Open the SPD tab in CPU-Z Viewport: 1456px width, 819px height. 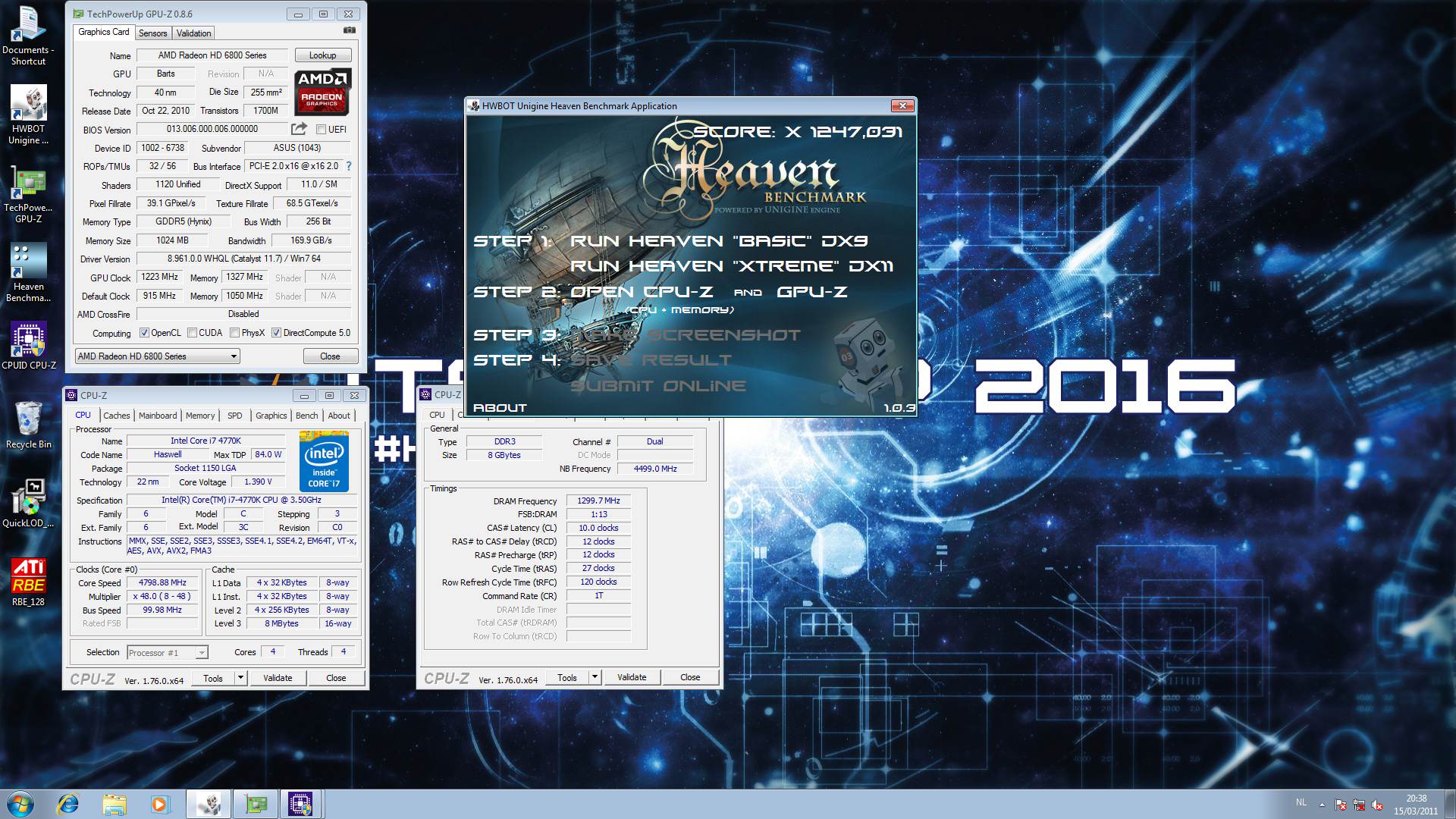pyautogui.click(x=235, y=416)
